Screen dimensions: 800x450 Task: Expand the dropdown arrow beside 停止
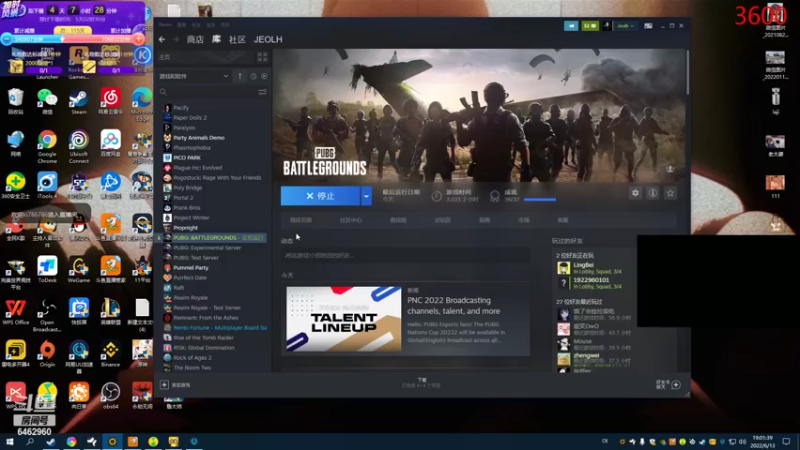(x=366, y=196)
